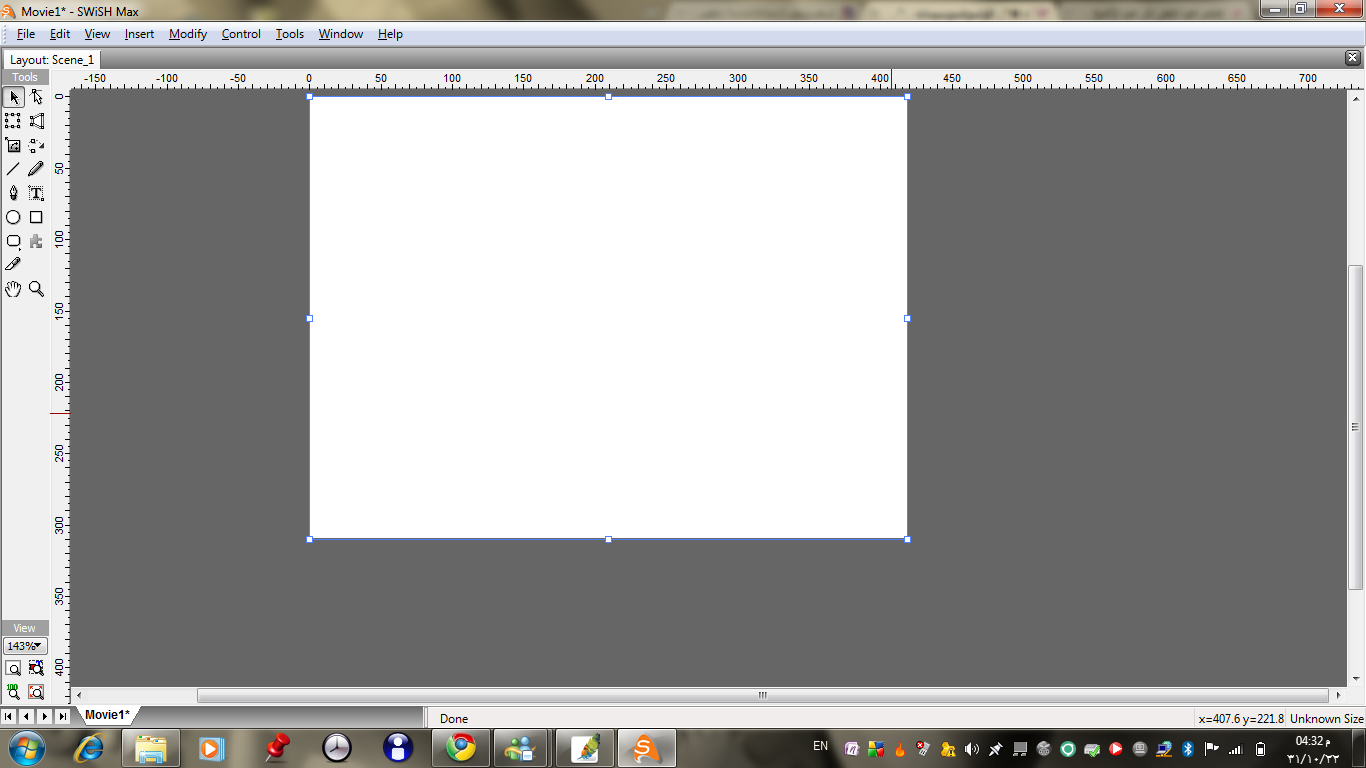Select the Line drawing tool
The image size is (1366, 768).
tap(13, 169)
